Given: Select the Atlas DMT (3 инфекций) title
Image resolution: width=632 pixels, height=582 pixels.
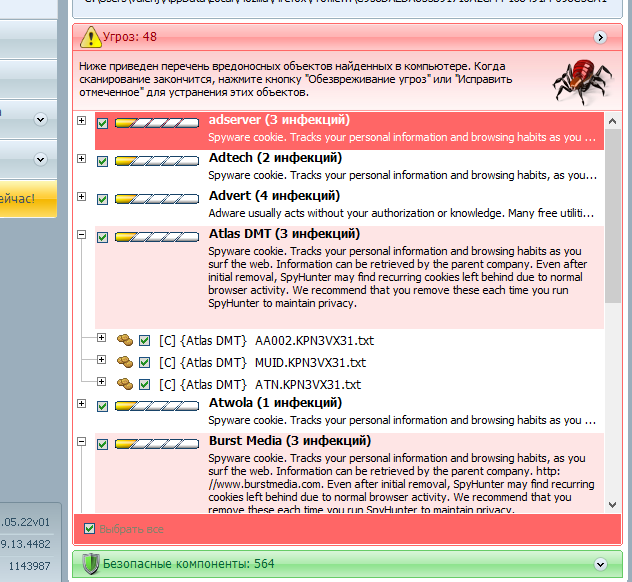Looking at the screenshot, I should (x=284, y=233).
